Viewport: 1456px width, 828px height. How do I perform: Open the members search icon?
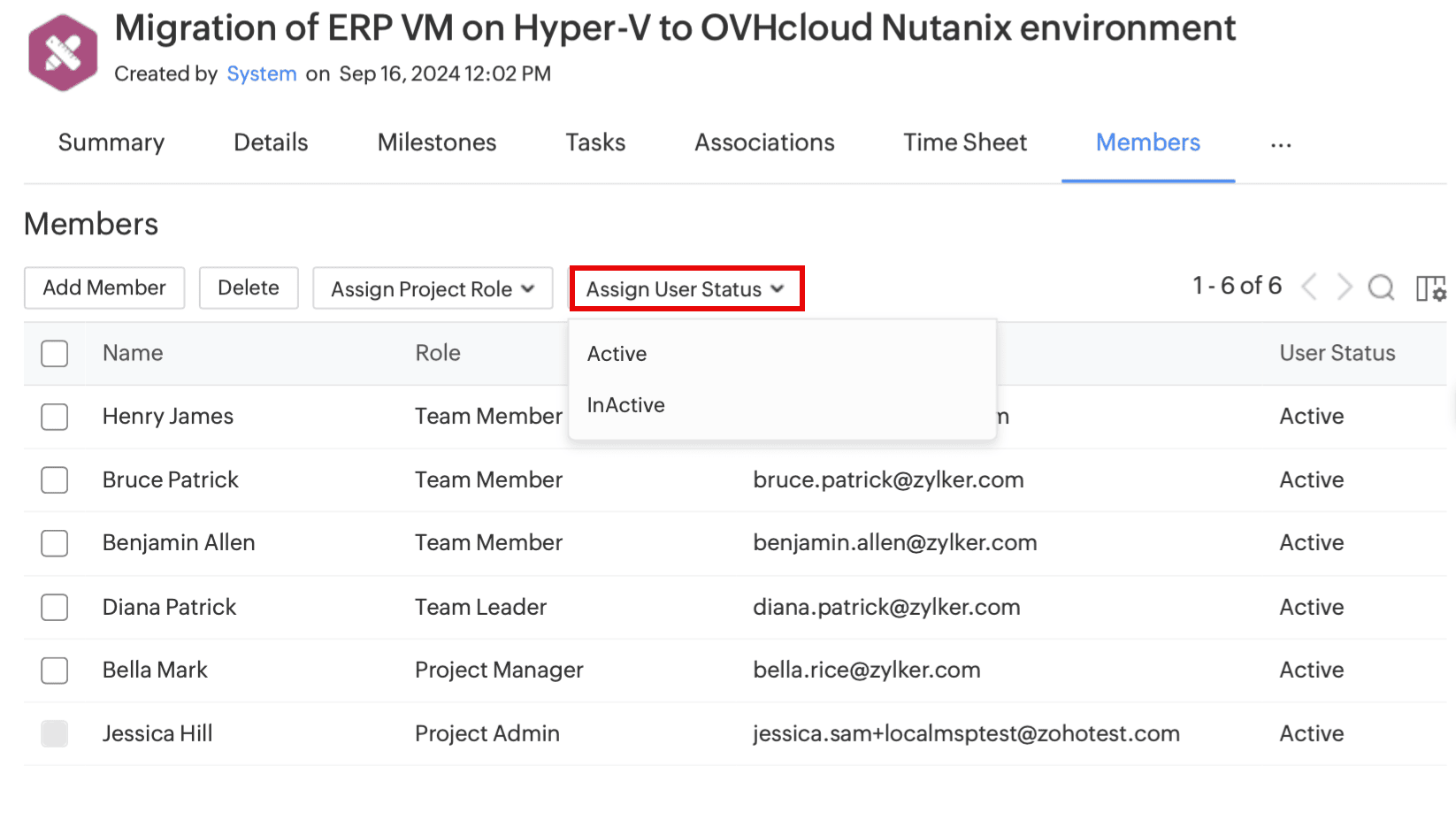tap(1381, 287)
